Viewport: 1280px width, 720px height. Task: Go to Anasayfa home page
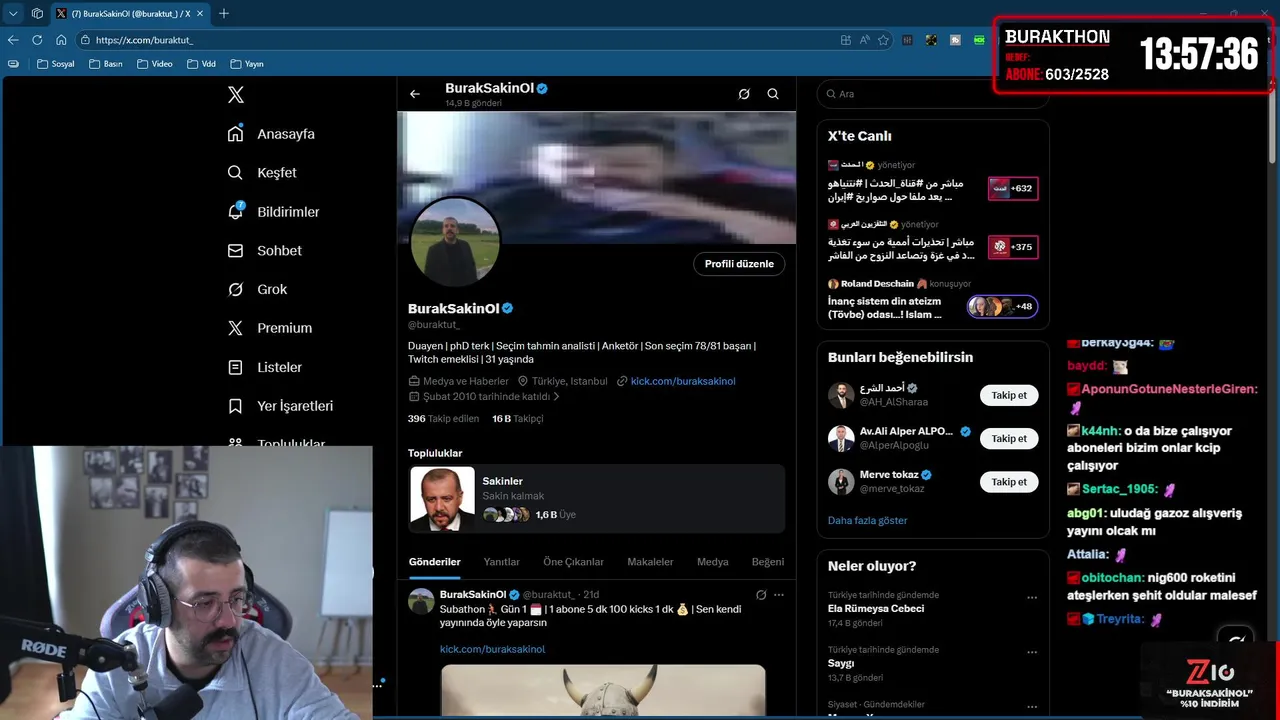[x=271, y=134]
